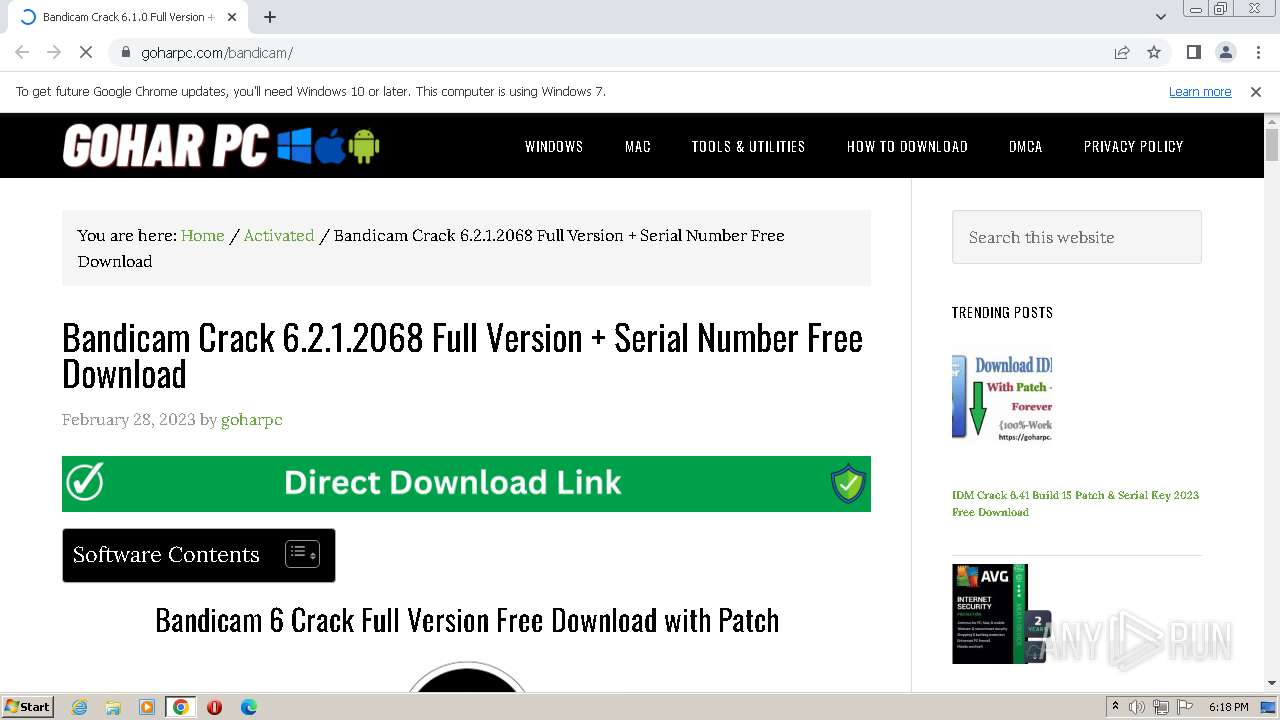Open the Windows Start menu
This screenshot has width=1280, height=720.
[28, 707]
